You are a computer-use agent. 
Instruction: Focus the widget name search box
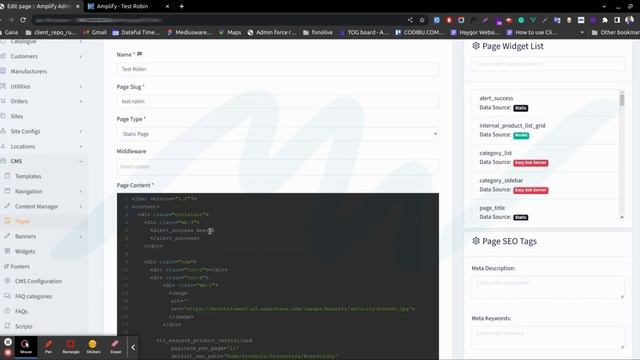click(x=548, y=64)
